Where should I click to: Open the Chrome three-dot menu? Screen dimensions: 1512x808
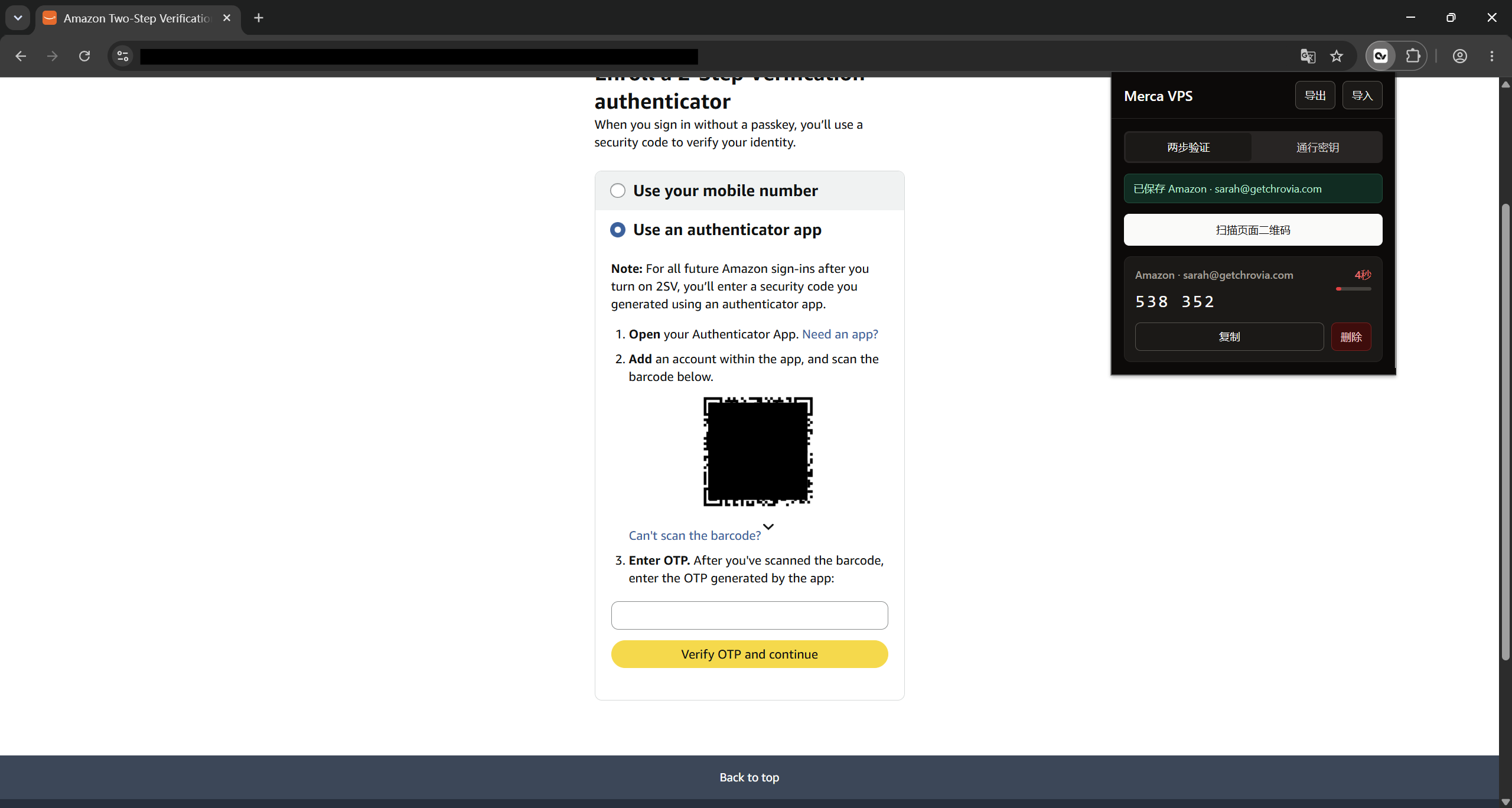pos(1492,56)
